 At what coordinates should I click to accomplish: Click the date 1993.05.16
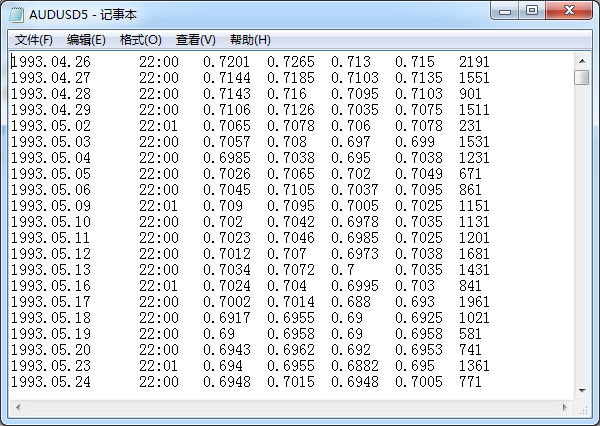point(51,286)
